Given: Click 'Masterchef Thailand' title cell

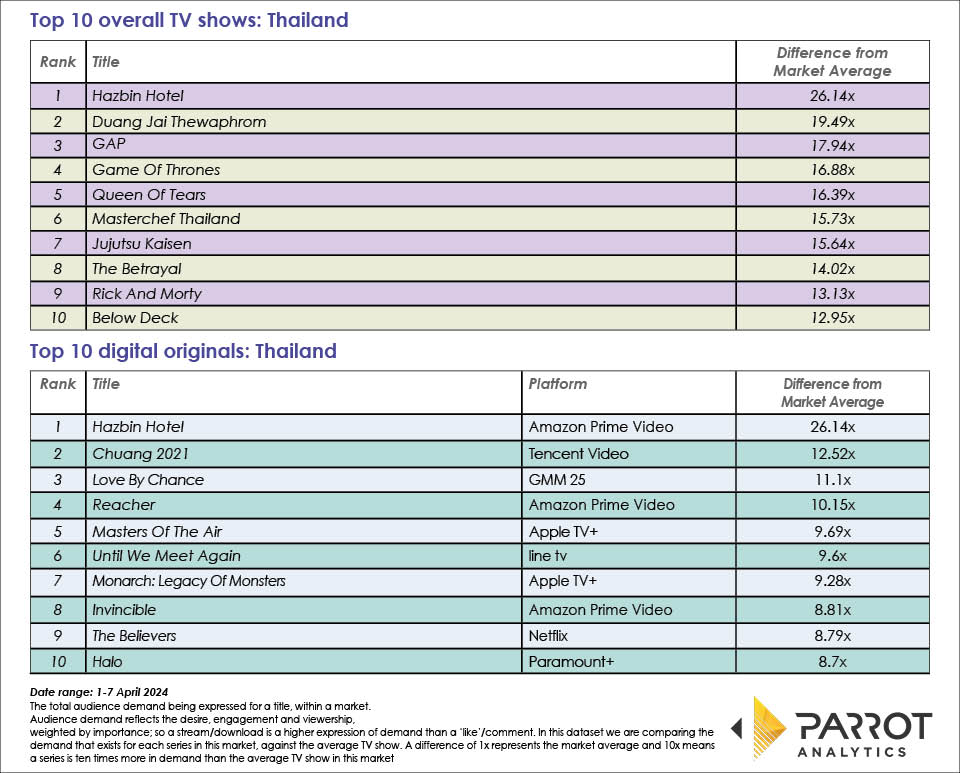Looking at the screenshot, I should 411,218.
